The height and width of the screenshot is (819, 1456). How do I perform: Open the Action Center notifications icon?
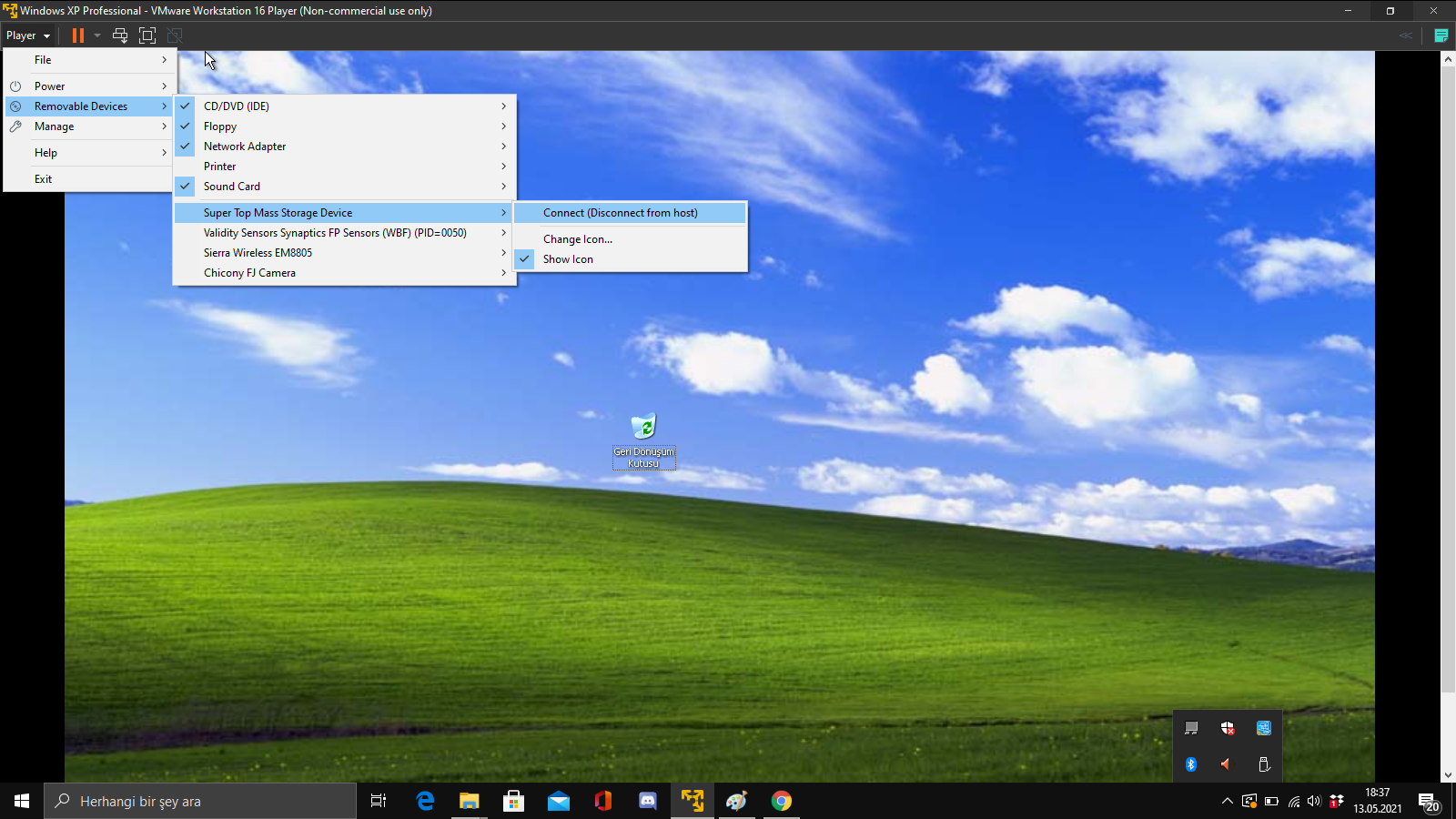(1429, 801)
